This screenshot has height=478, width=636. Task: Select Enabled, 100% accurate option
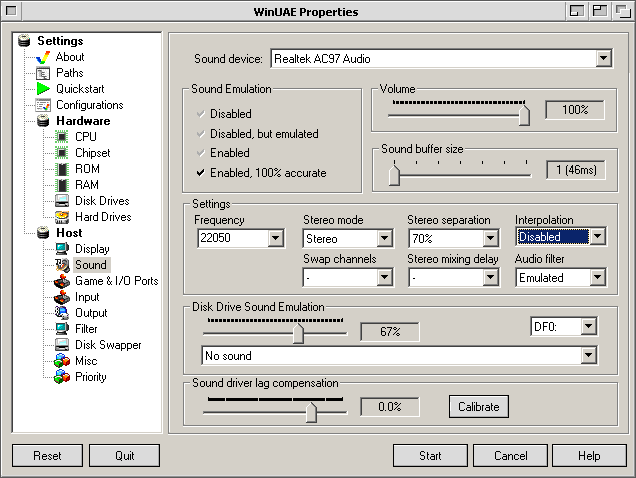tap(261, 173)
